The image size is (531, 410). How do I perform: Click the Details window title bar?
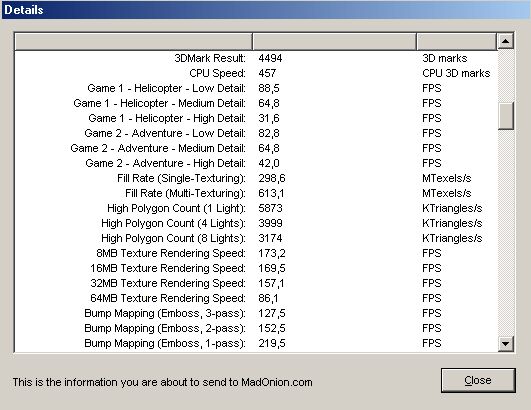(x=266, y=9)
